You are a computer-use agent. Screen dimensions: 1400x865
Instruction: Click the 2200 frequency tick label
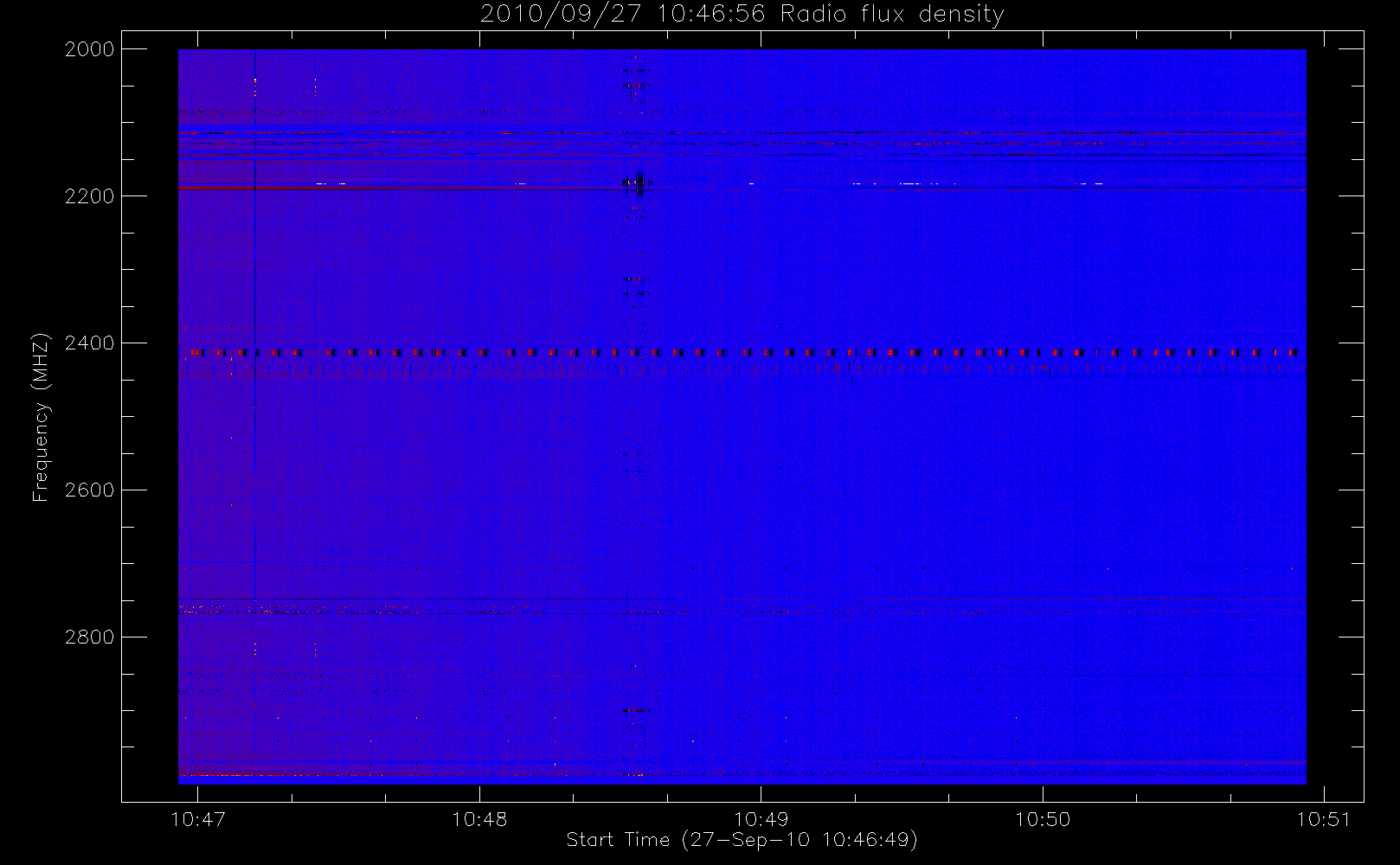tap(90, 196)
